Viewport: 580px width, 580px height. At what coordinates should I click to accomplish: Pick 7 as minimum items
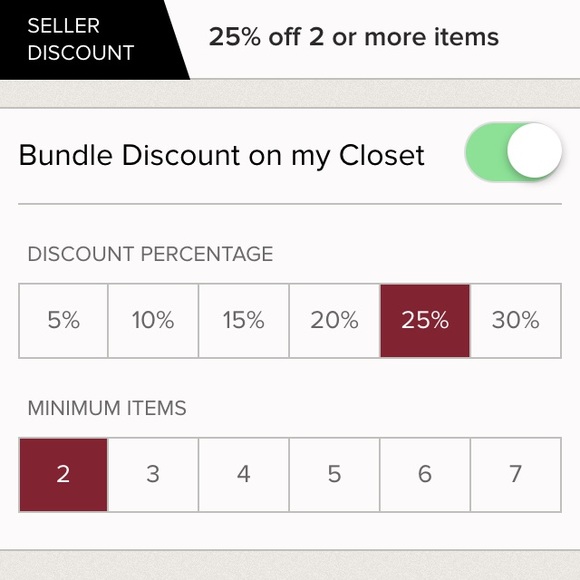point(516,475)
